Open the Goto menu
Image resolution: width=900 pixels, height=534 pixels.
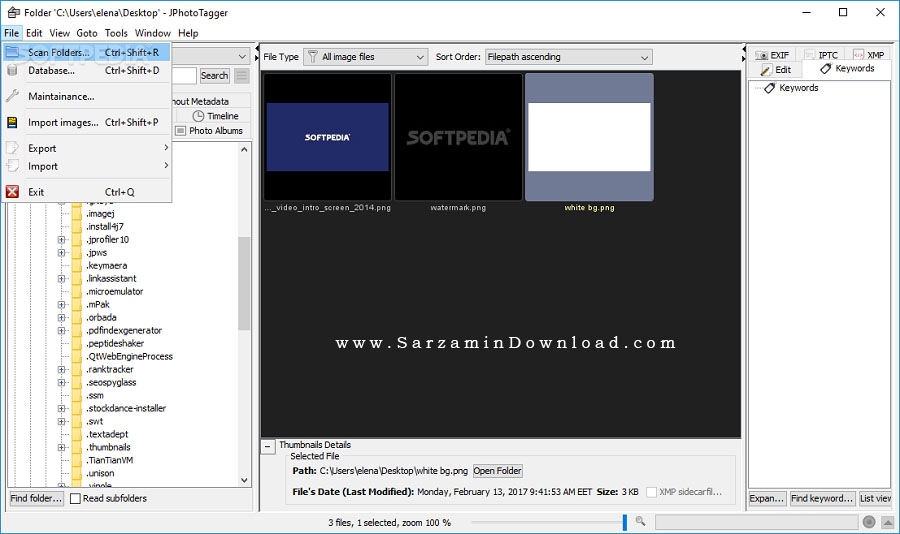[87, 33]
